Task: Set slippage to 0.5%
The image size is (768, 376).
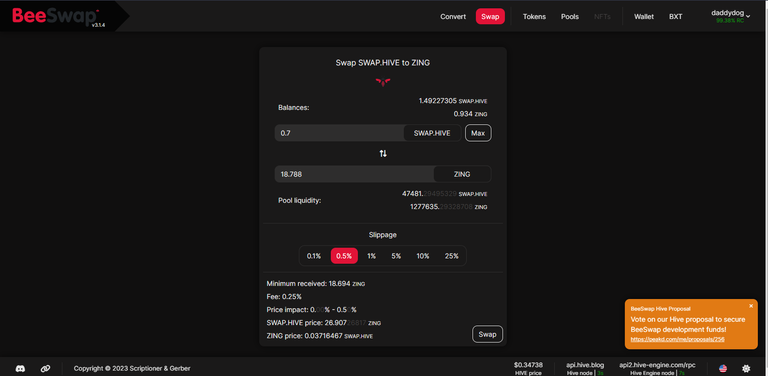Action: [x=344, y=256]
